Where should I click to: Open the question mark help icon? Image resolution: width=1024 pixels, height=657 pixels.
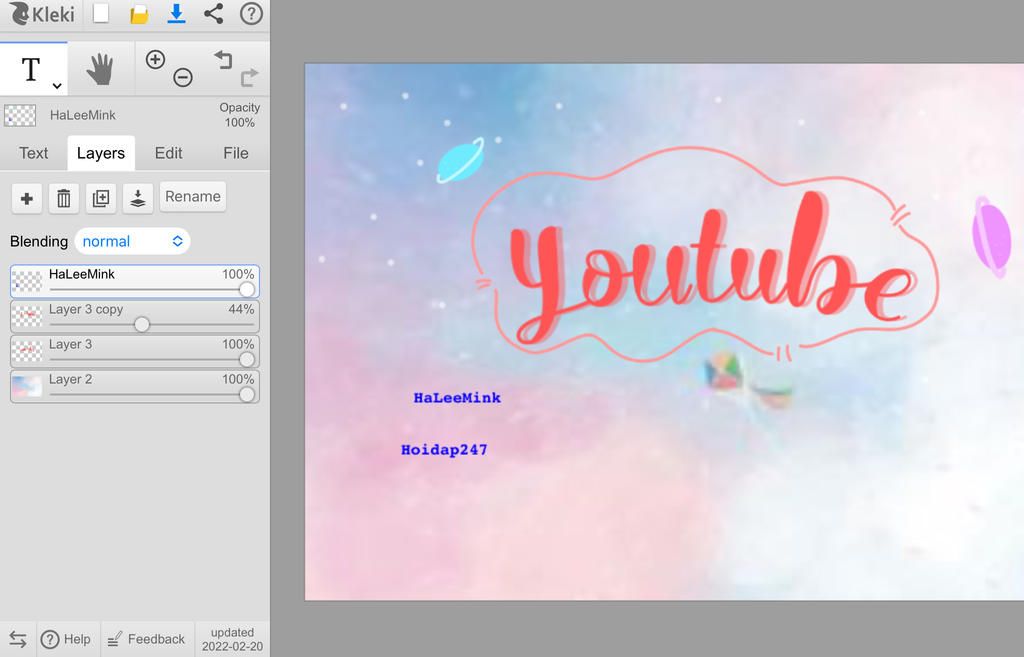pos(251,14)
